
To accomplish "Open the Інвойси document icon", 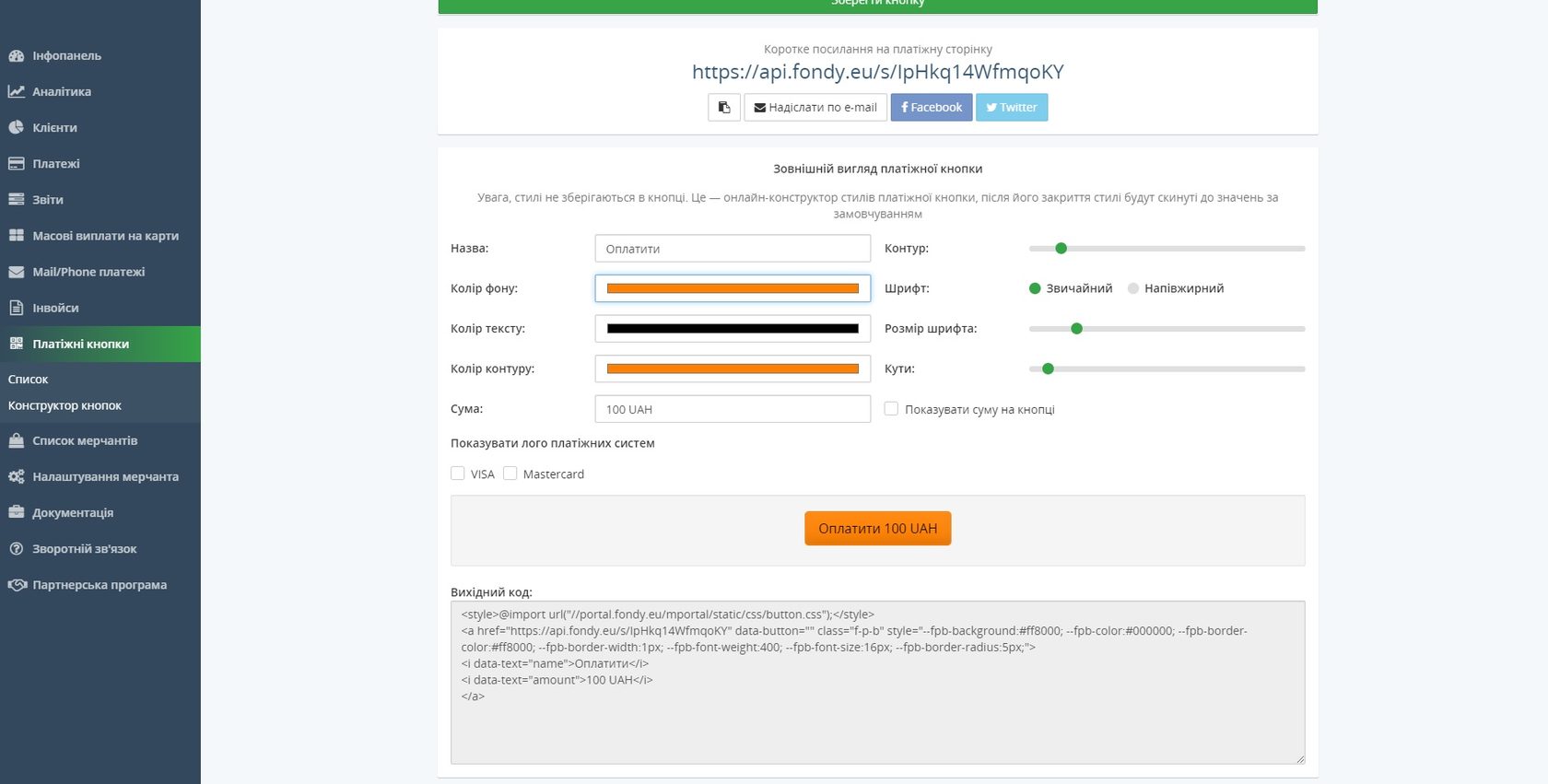I will coord(16,308).
